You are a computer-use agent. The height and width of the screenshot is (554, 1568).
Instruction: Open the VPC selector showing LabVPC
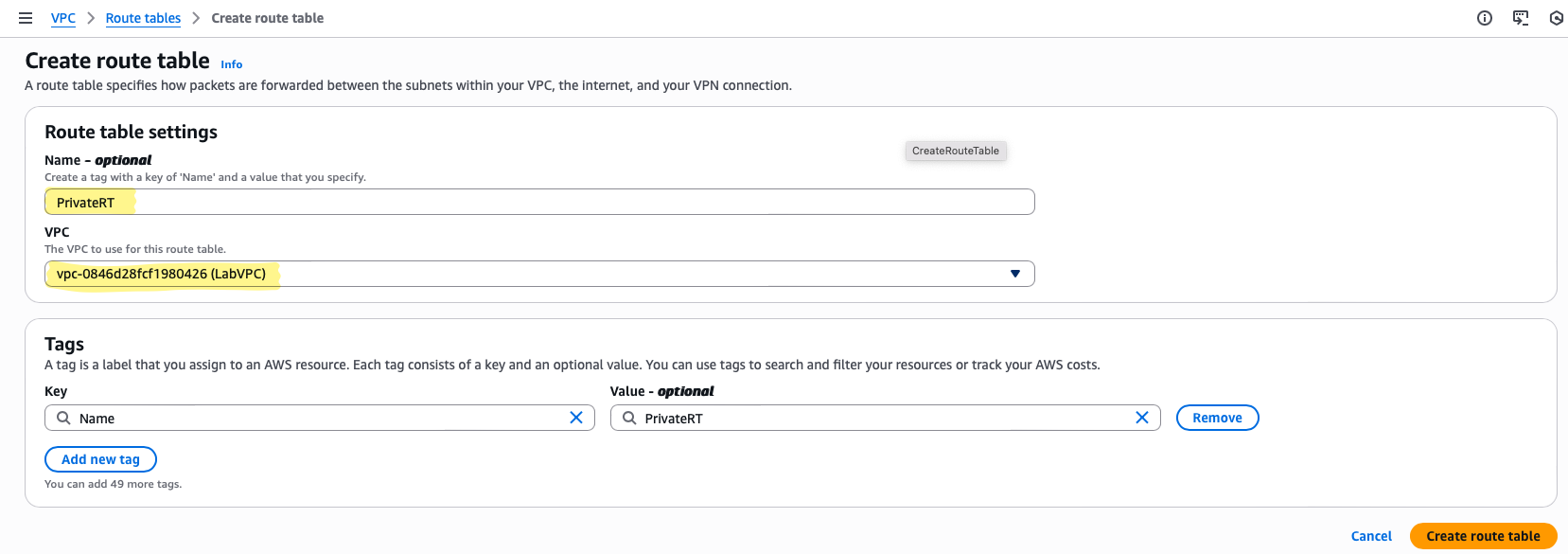pos(530,274)
